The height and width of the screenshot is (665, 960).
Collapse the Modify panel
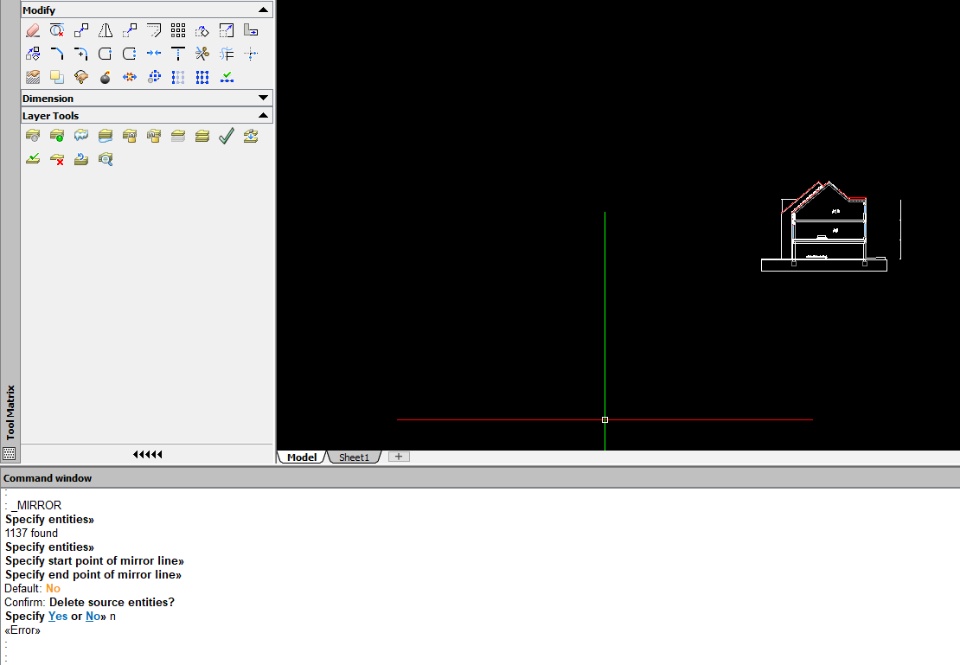(263, 10)
